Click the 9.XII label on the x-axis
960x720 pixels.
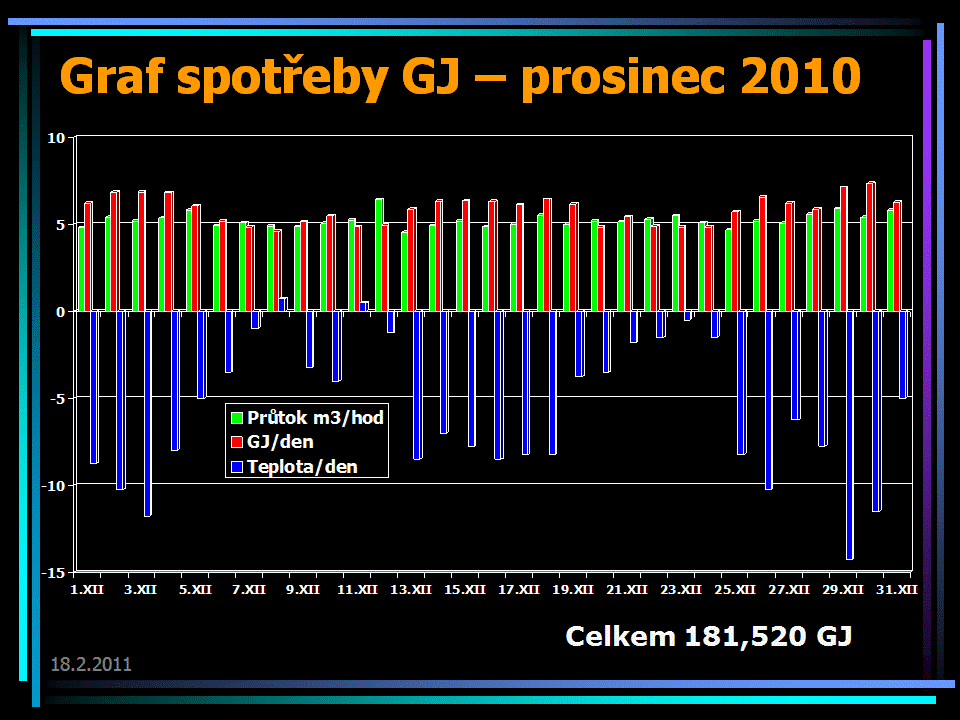(x=302, y=590)
